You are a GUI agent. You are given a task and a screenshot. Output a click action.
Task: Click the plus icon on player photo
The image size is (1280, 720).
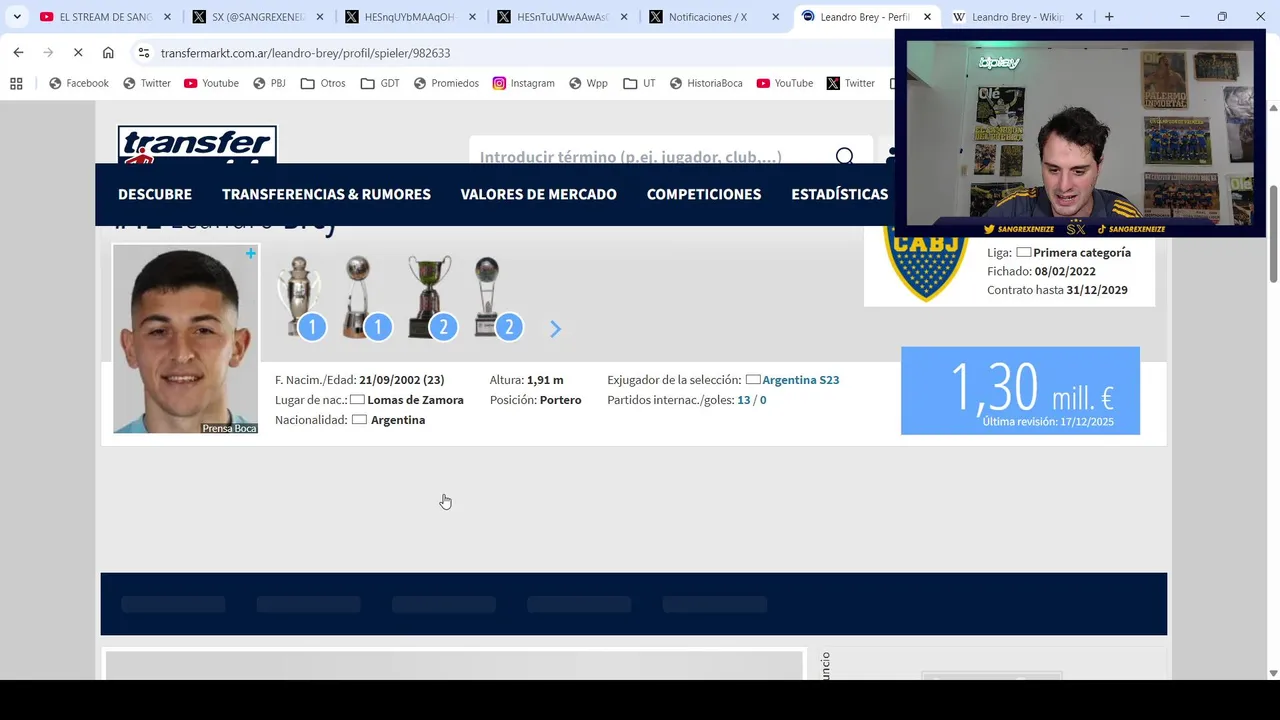coord(251,254)
